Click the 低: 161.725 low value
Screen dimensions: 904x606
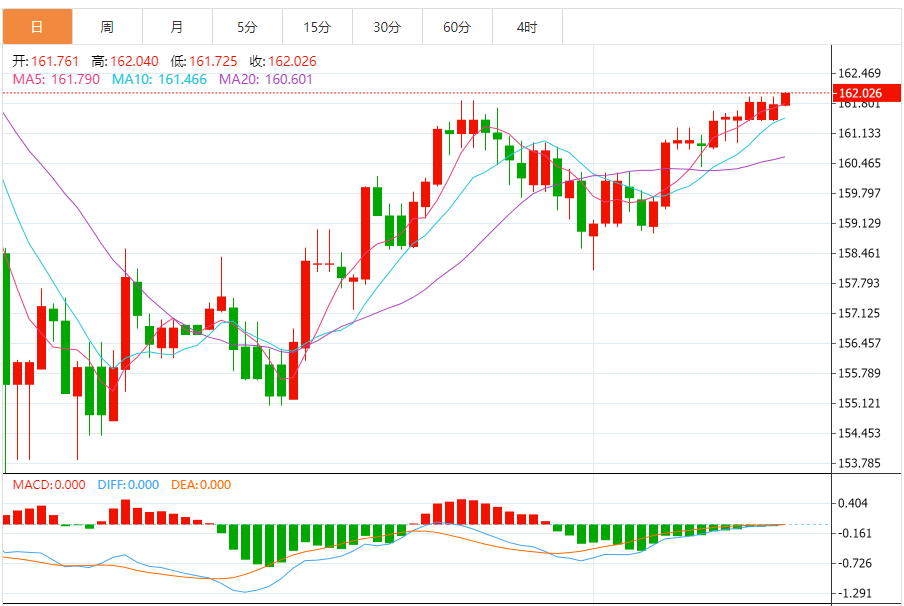204,61
